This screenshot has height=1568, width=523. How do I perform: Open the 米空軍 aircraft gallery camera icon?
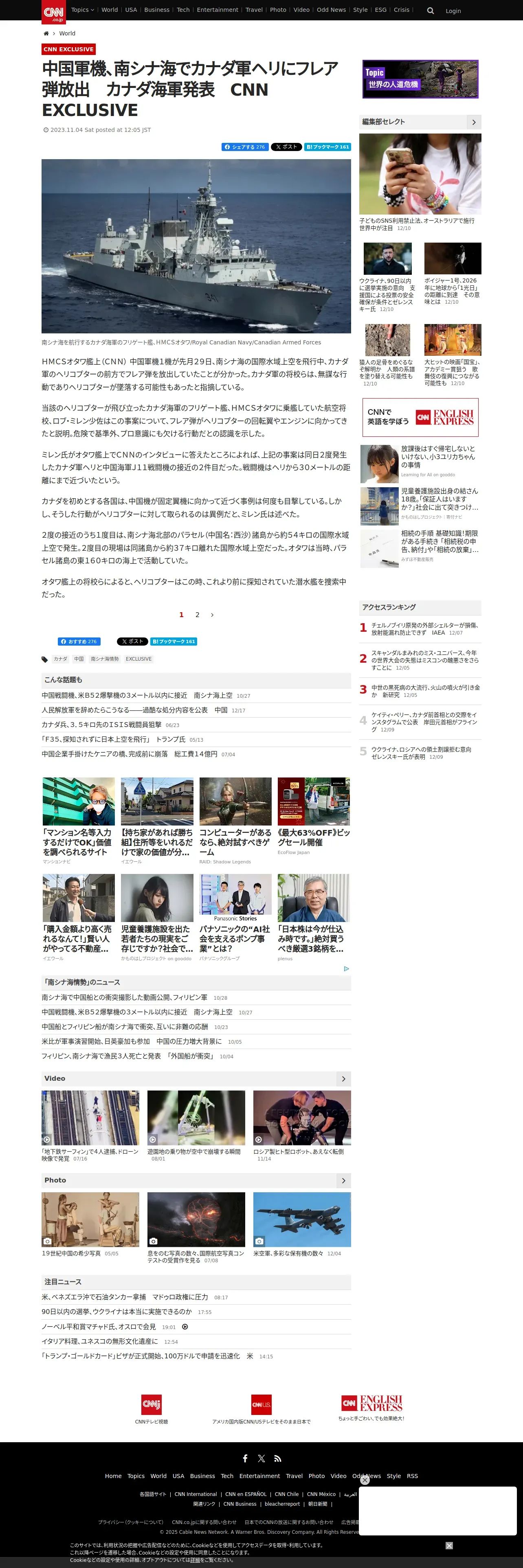[x=259, y=1241]
